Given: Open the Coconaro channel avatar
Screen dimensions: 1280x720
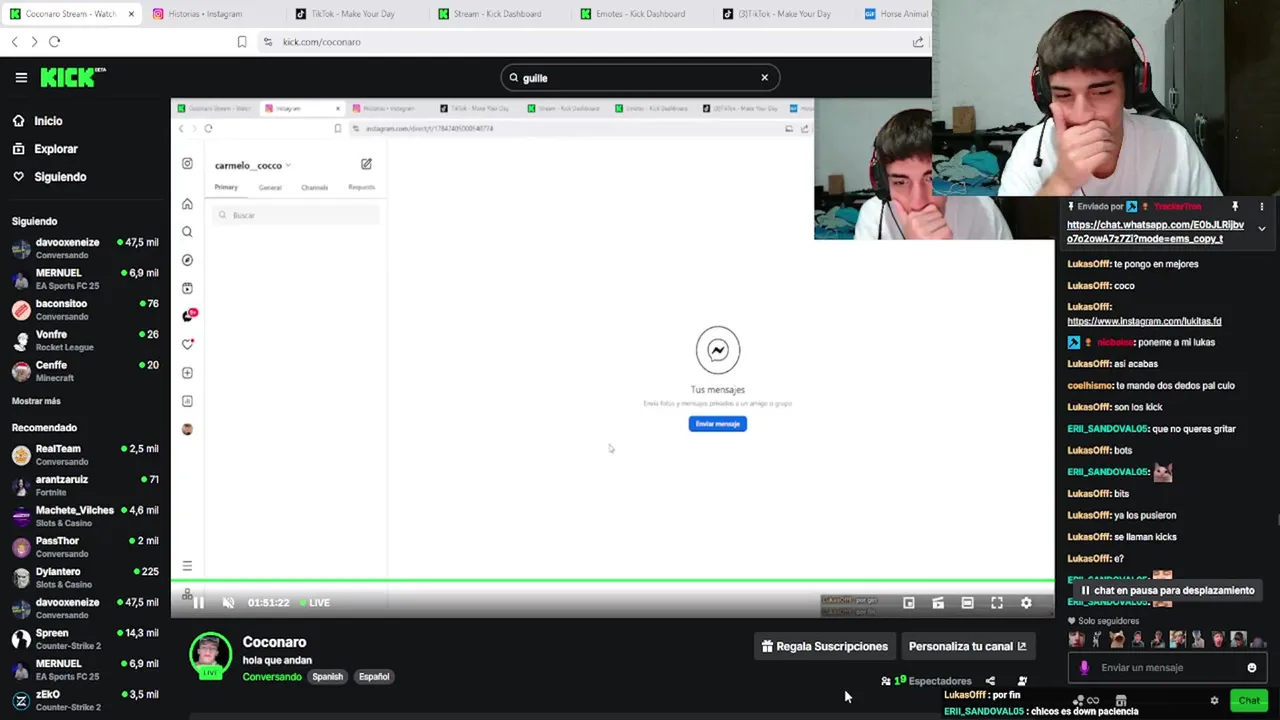Looking at the screenshot, I should pyautogui.click(x=210, y=655).
